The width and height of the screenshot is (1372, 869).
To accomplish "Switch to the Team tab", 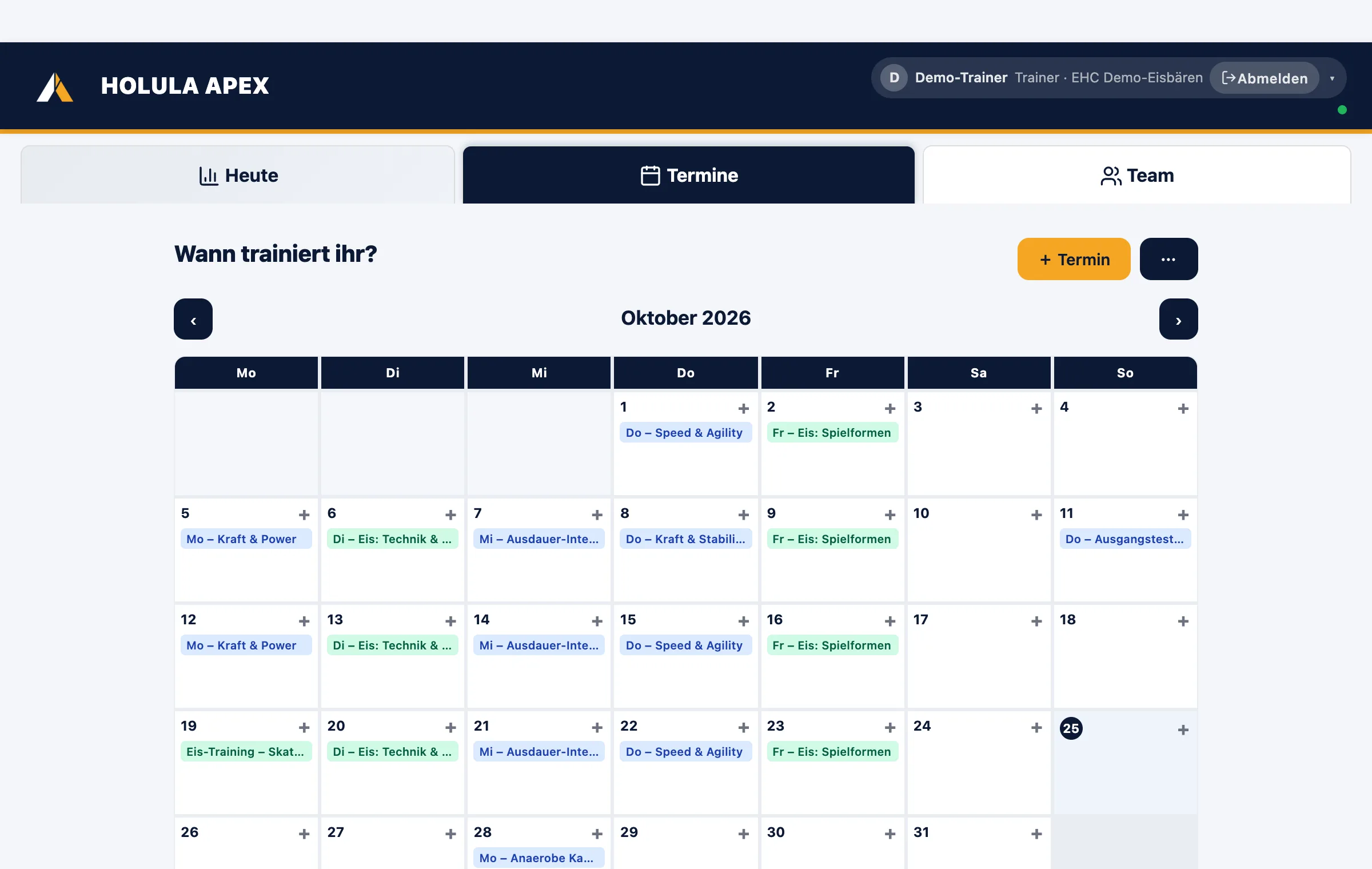I will (1137, 175).
